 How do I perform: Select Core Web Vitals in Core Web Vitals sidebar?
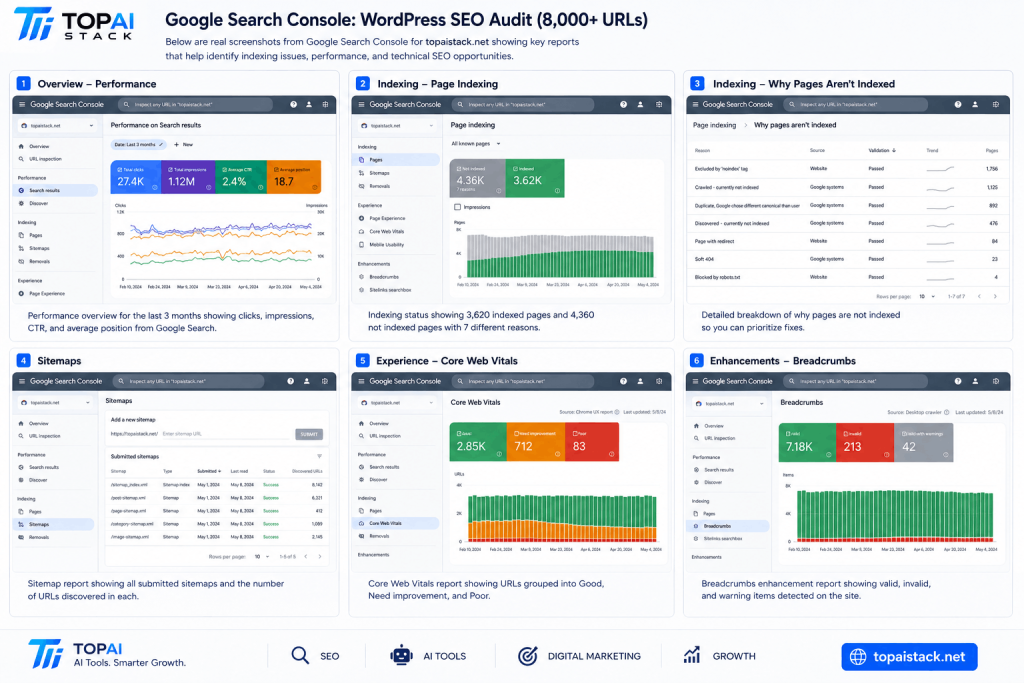click(396, 523)
